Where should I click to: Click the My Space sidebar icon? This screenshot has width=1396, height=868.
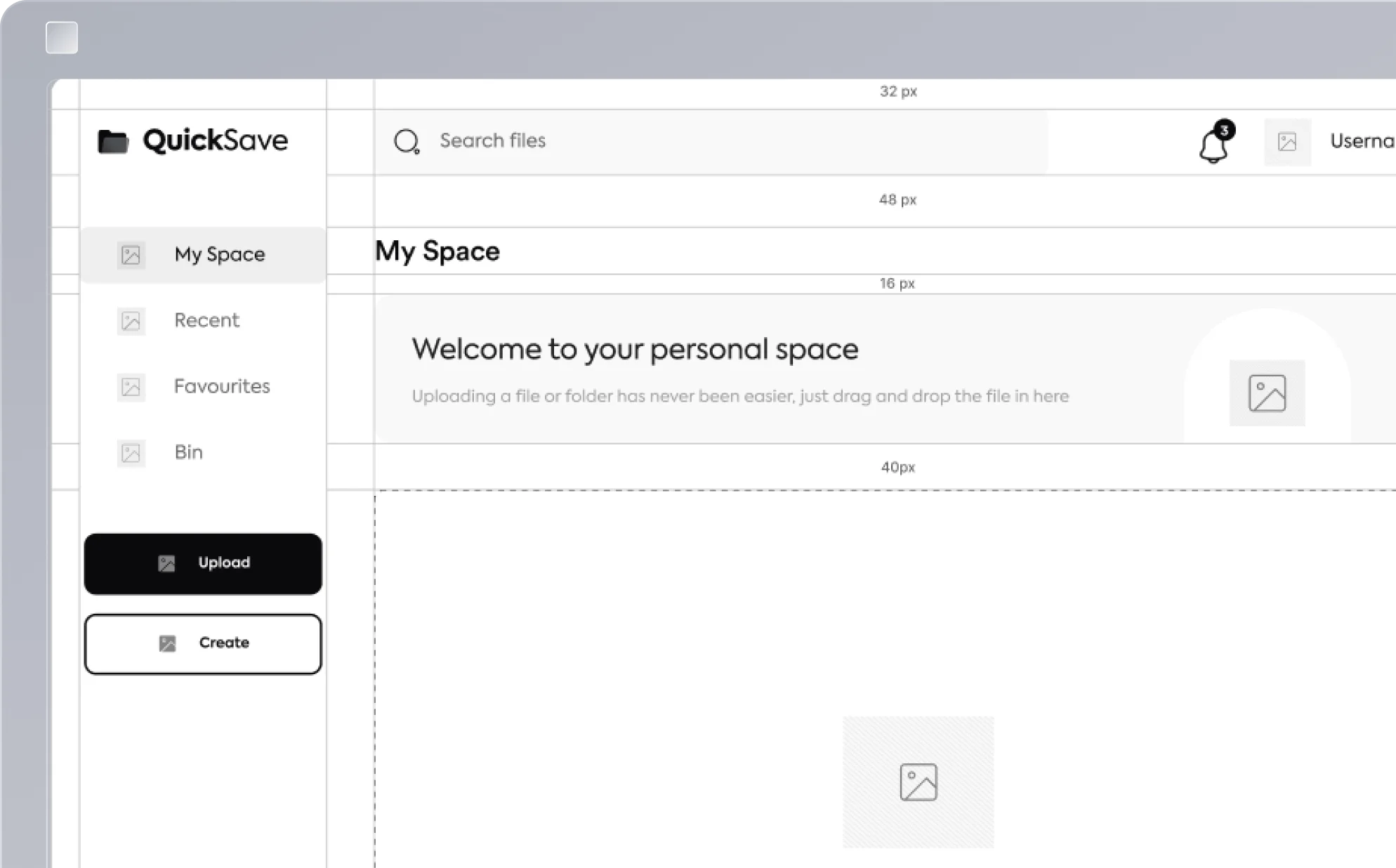click(x=131, y=255)
